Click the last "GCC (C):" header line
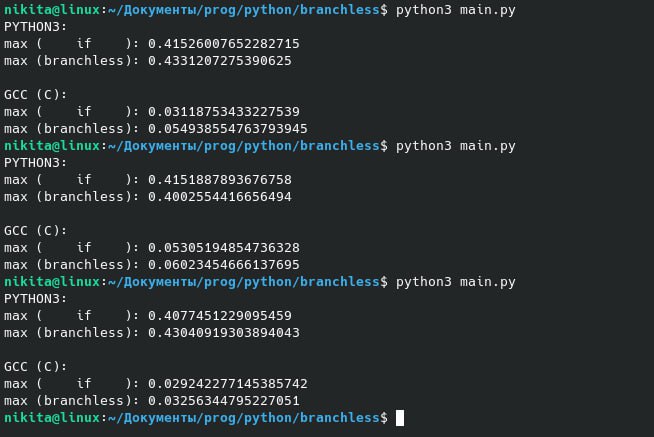The image size is (654, 437). (x=36, y=367)
